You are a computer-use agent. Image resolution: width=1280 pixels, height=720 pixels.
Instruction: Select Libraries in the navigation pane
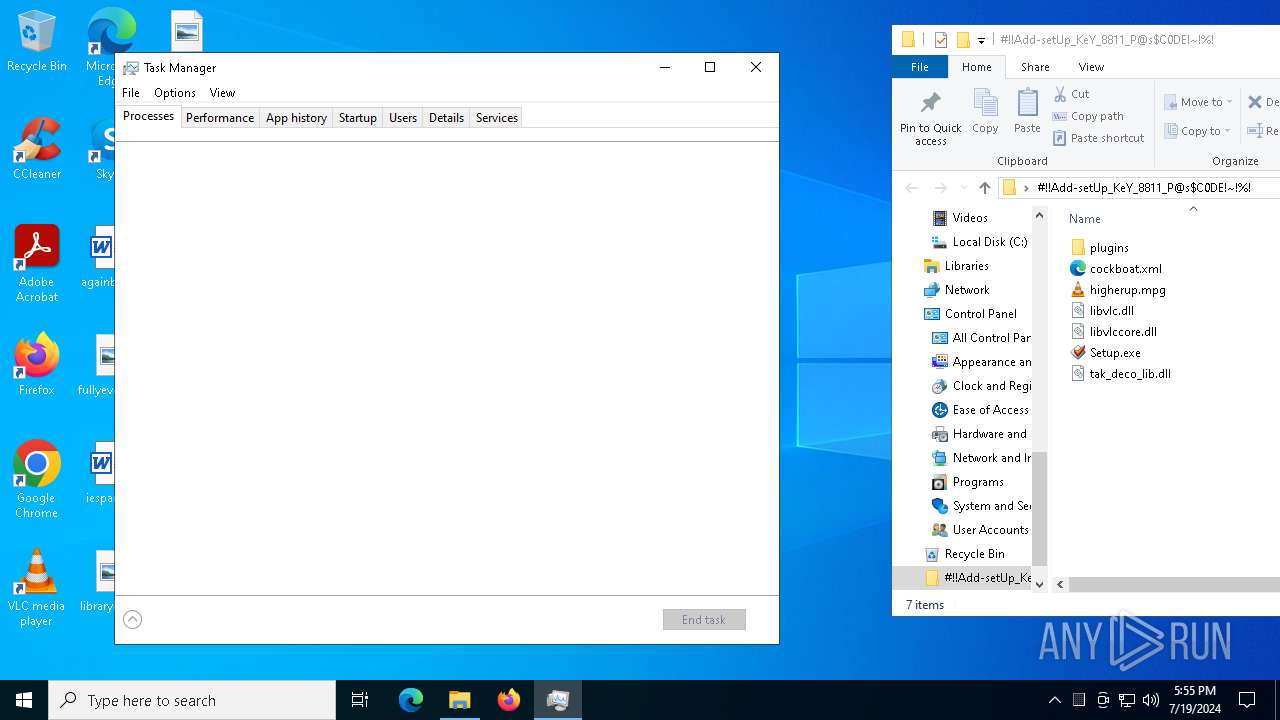click(x=957, y=266)
